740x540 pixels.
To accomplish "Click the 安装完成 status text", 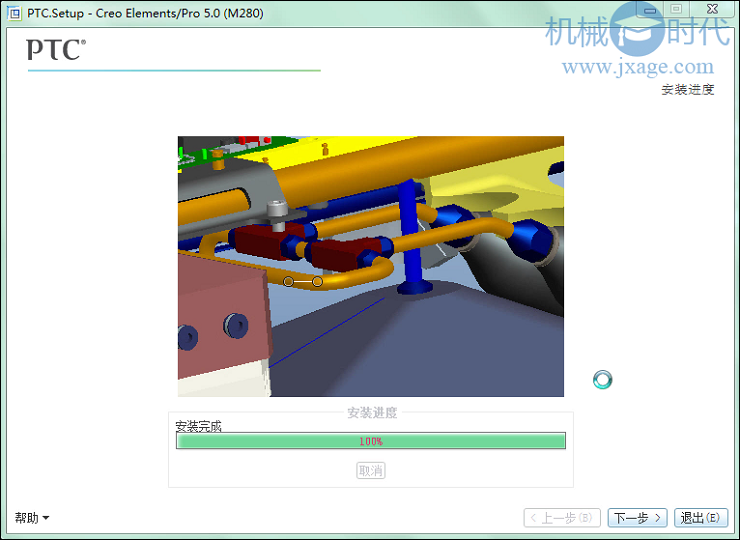I will [198, 426].
